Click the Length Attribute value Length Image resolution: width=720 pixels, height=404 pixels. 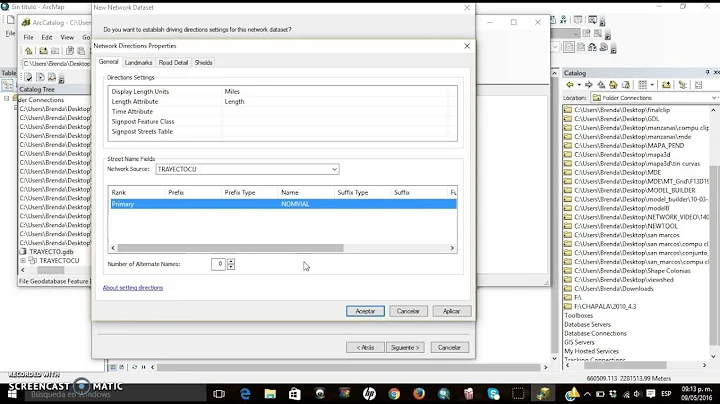coord(234,101)
